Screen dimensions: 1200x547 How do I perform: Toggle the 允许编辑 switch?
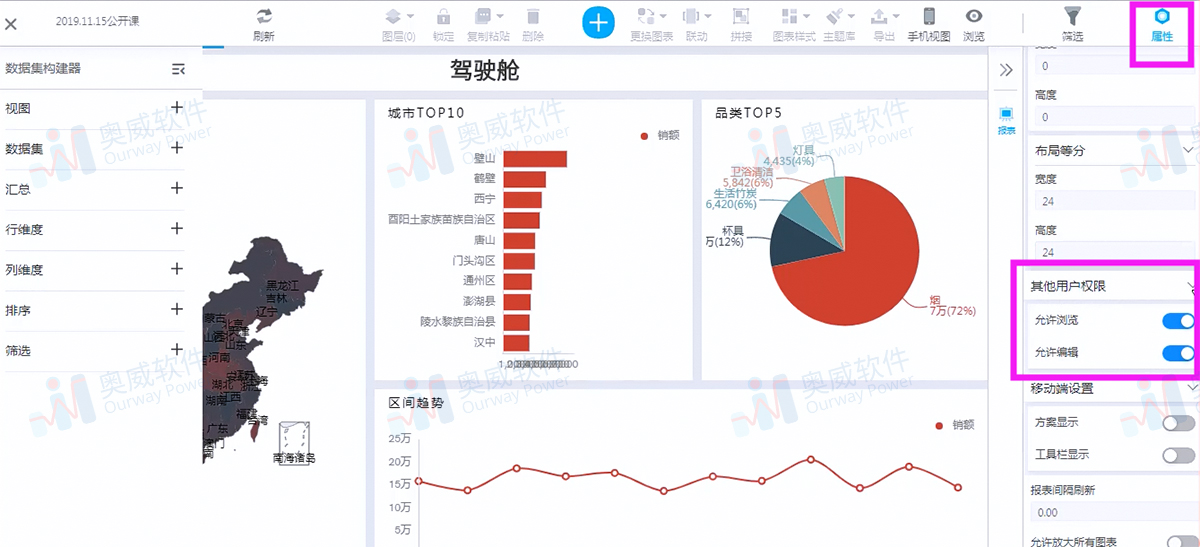point(1179,352)
